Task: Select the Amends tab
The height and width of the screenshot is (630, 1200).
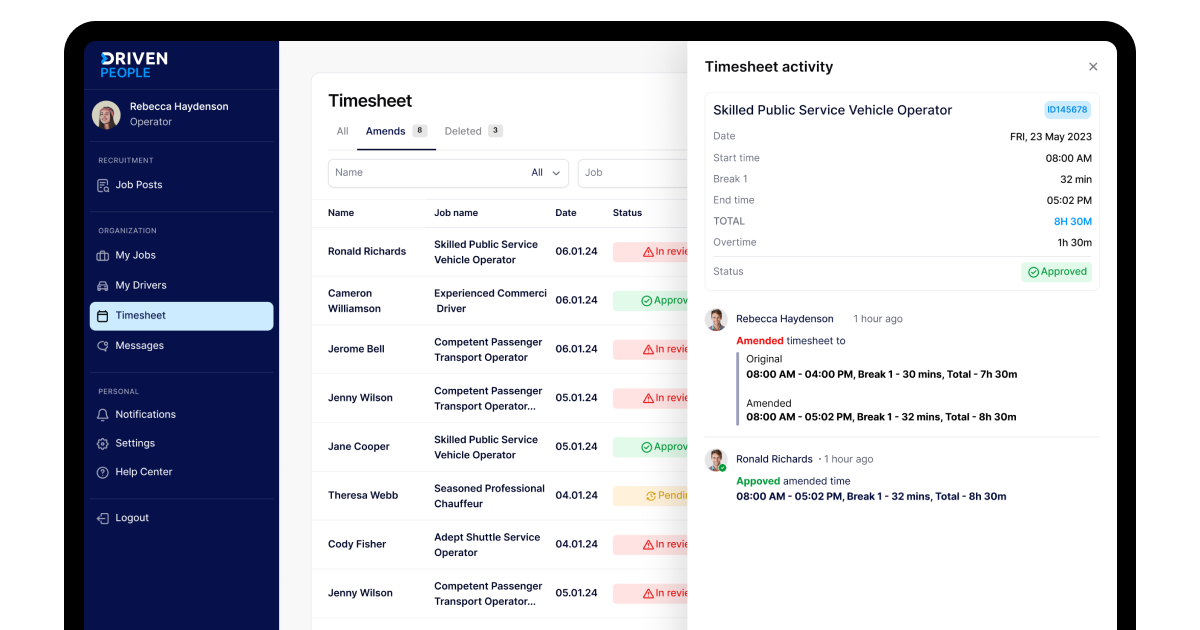Action: [396, 132]
